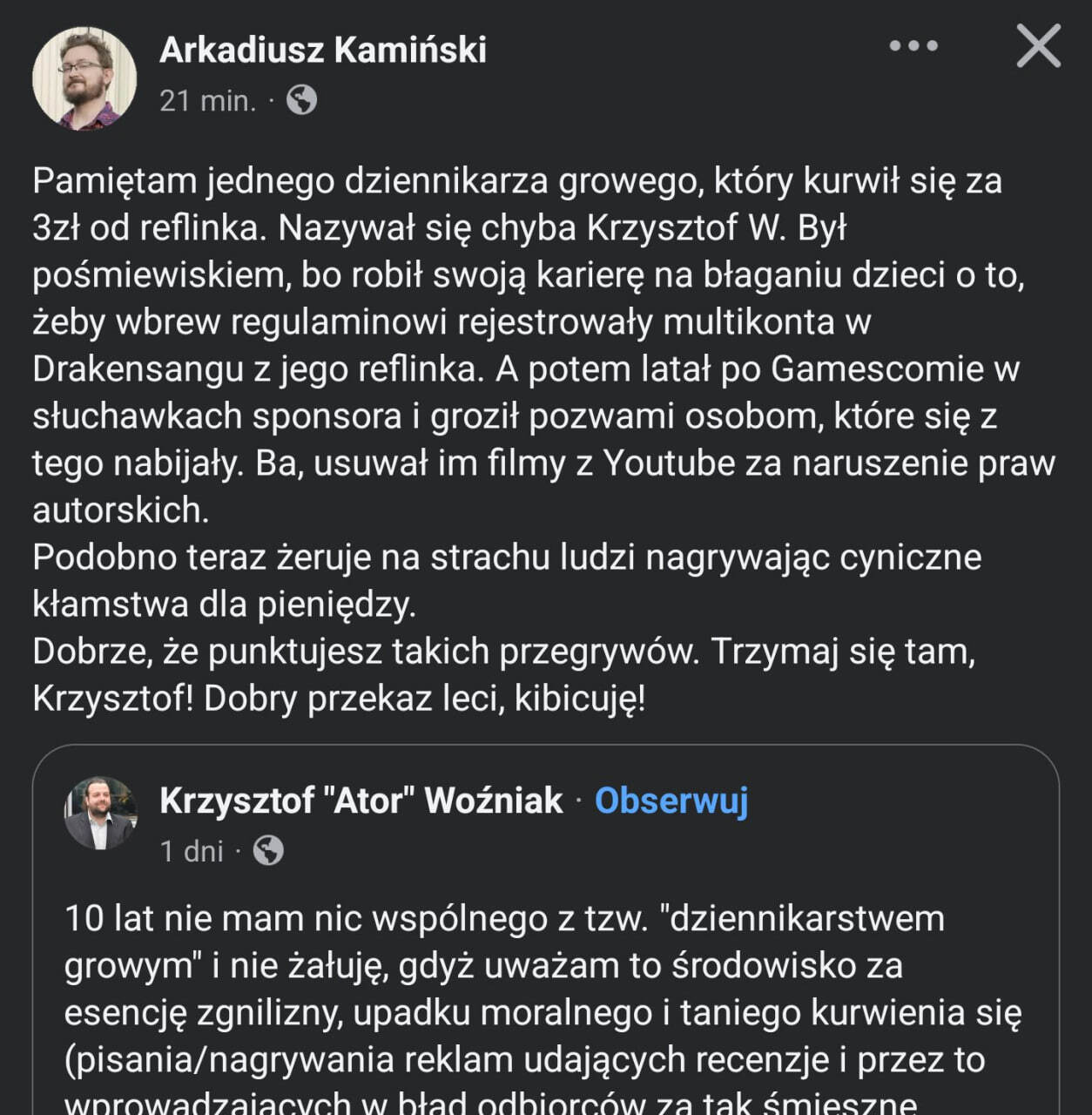The width and height of the screenshot is (1092, 1115).
Task: Click the "21 min." post timestamp
Action: [x=207, y=101]
